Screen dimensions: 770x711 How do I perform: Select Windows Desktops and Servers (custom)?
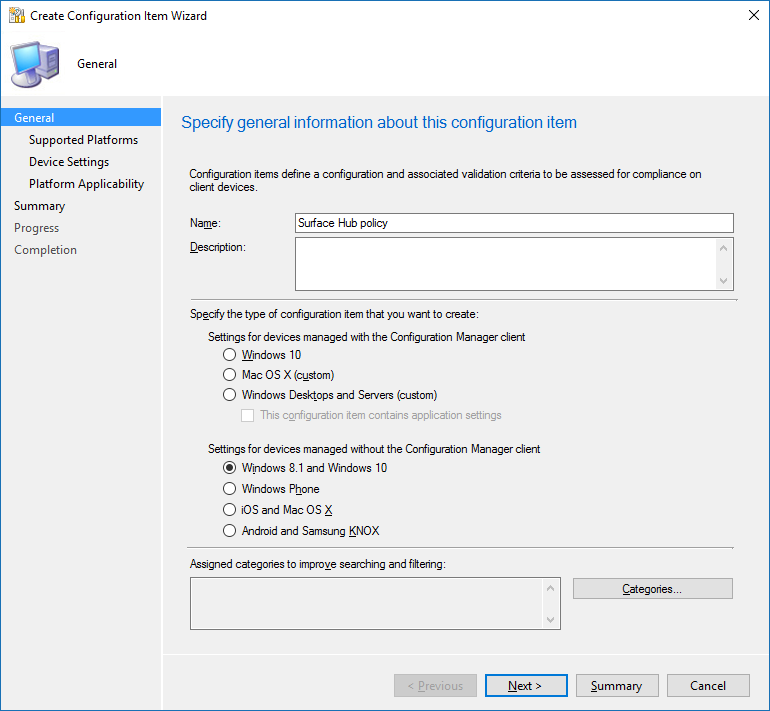(230, 395)
